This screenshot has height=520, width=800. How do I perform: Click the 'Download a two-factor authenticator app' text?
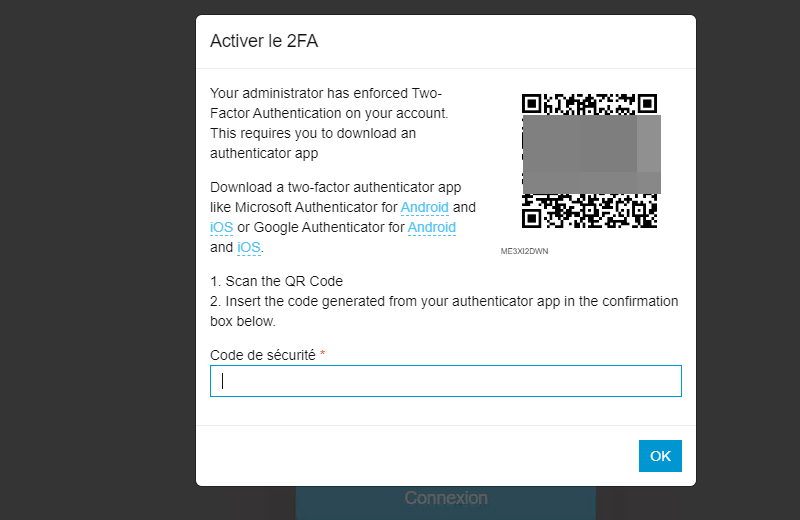pos(335,187)
